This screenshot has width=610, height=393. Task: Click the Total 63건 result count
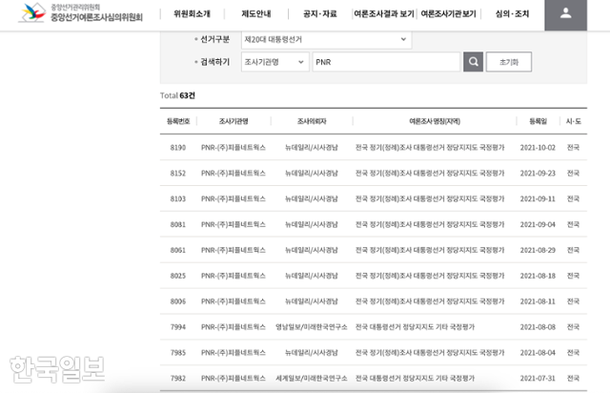point(177,95)
